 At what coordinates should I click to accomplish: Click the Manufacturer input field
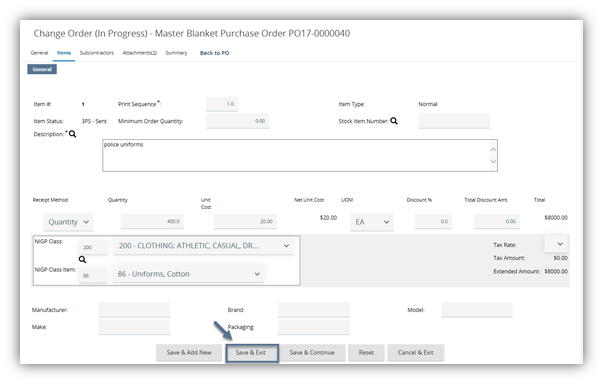(x=134, y=310)
